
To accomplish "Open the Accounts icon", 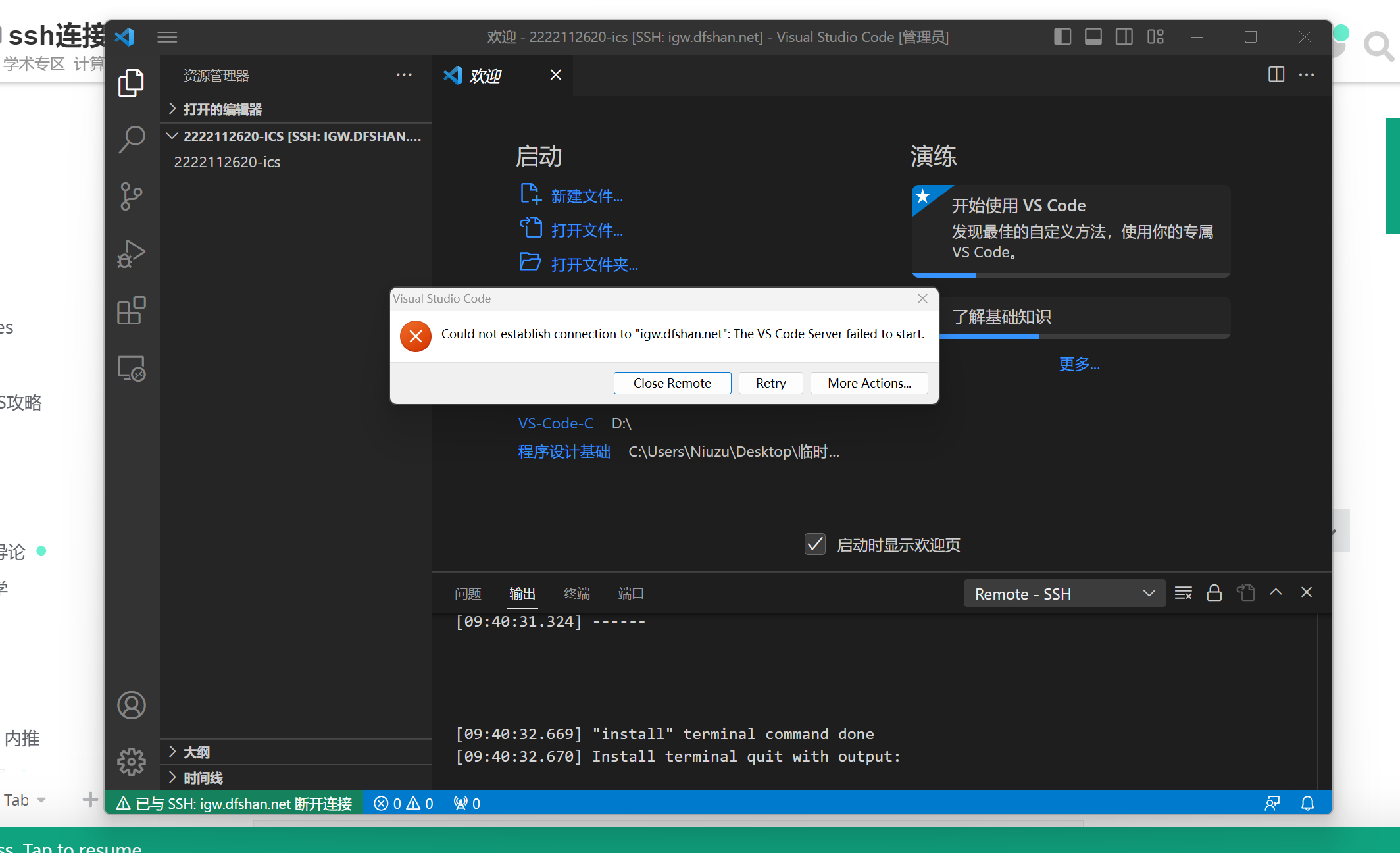I will (132, 706).
